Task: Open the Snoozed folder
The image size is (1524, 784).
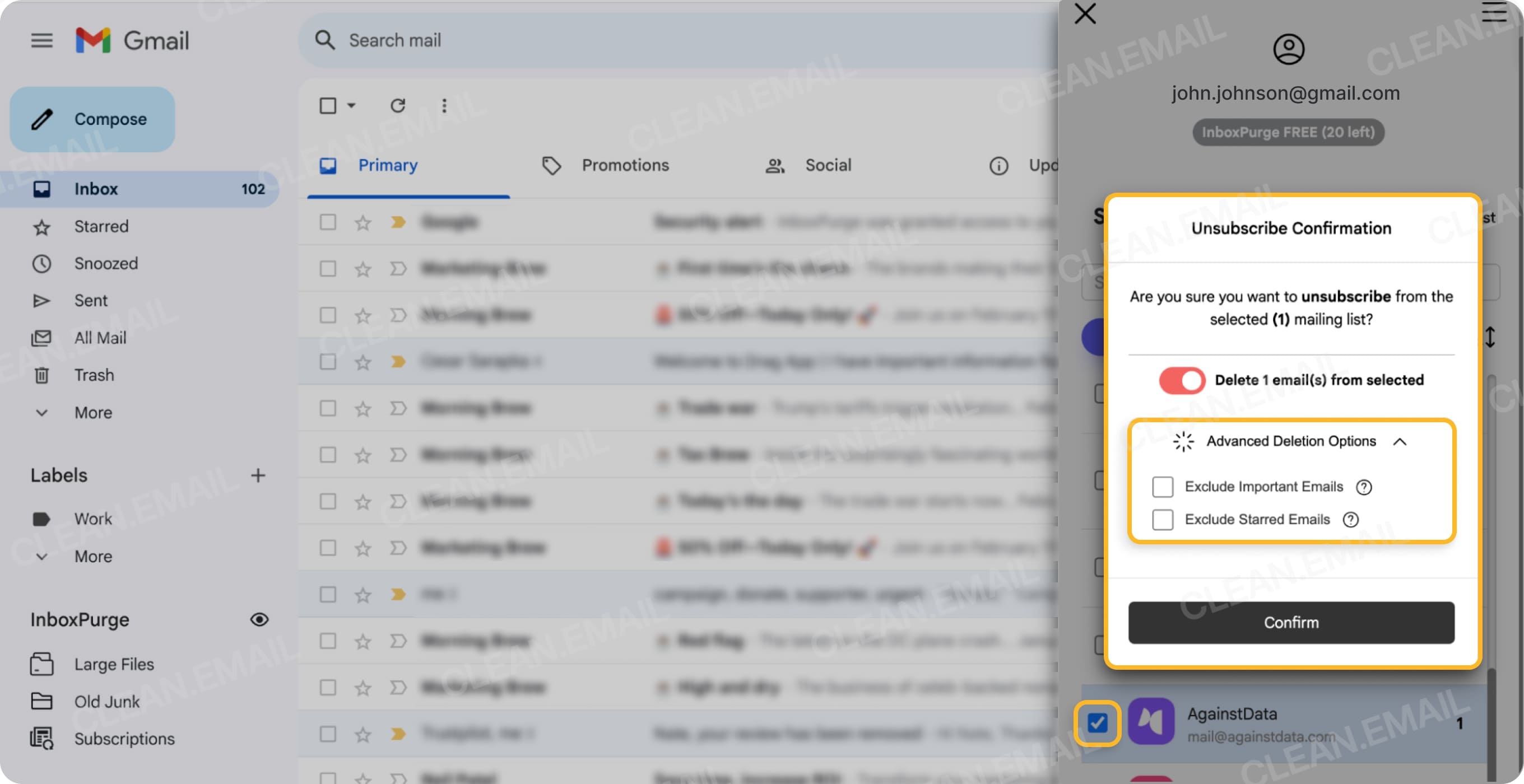Action: click(106, 263)
